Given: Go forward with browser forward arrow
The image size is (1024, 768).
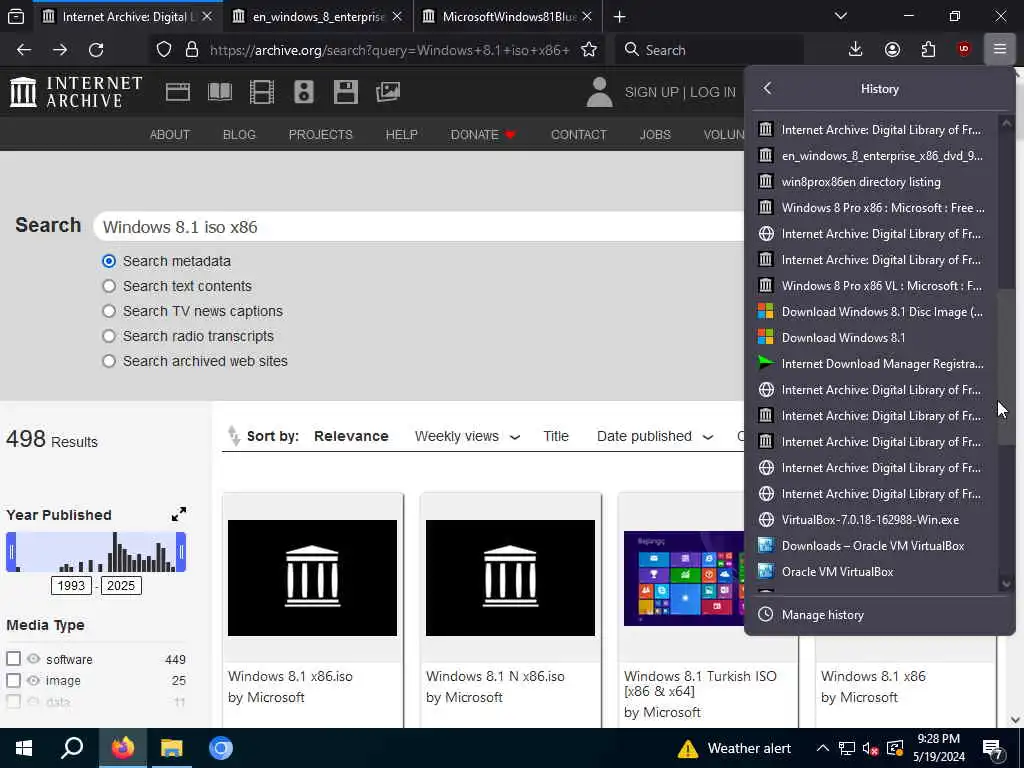Looking at the screenshot, I should pos(60,50).
